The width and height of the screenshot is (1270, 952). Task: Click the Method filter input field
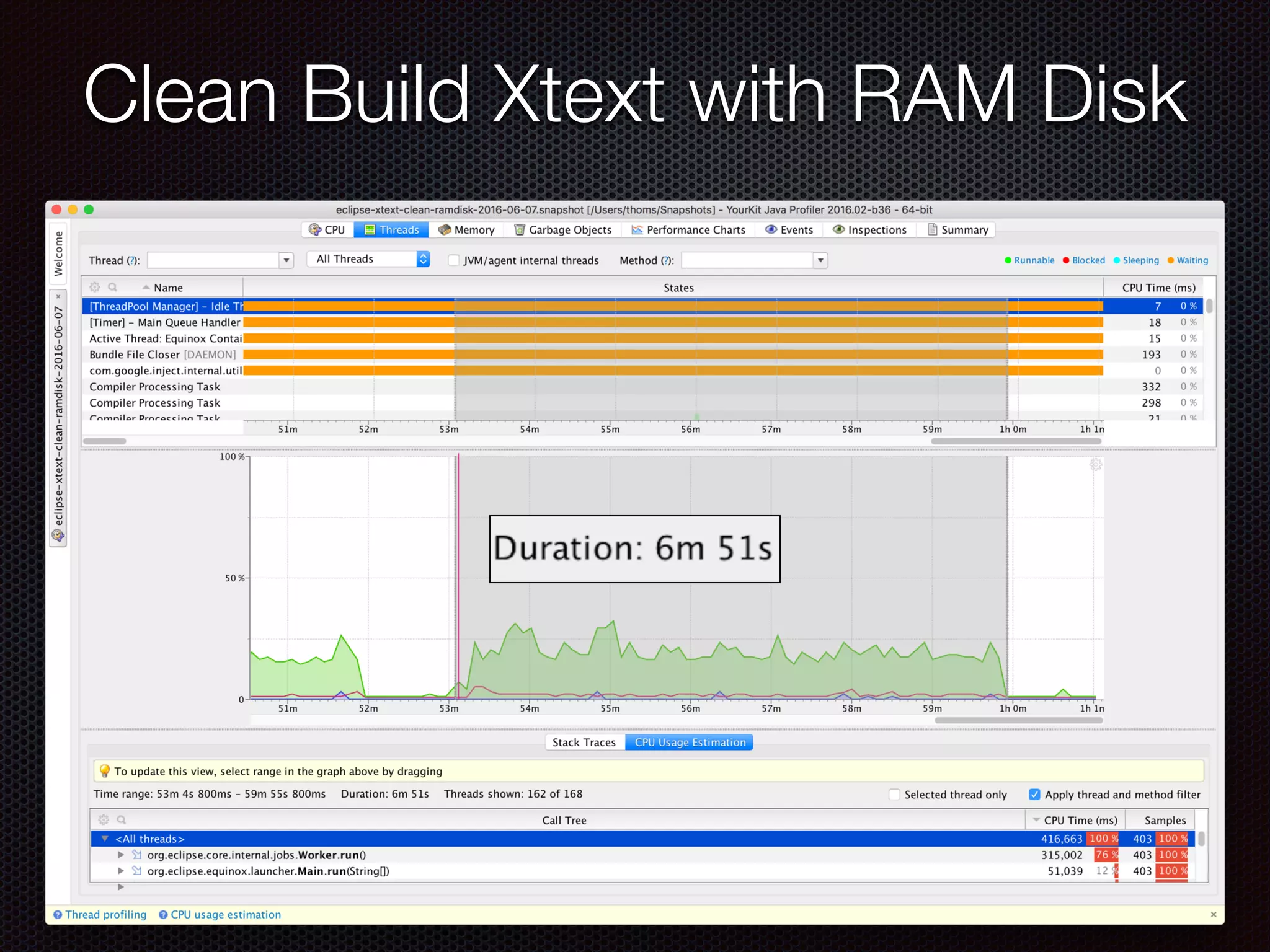(747, 260)
